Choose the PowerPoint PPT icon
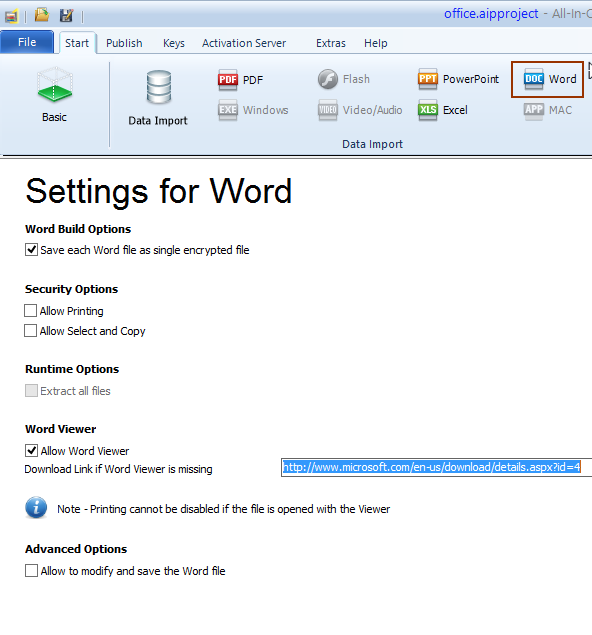The image size is (592, 635). click(428, 79)
